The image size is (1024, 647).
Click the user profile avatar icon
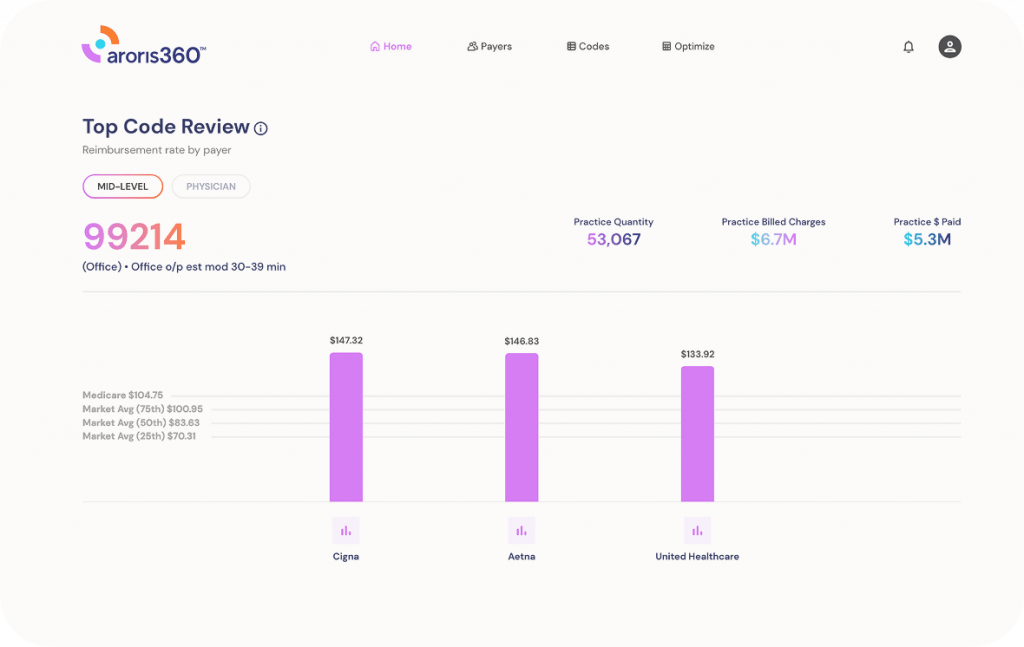coord(948,46)
